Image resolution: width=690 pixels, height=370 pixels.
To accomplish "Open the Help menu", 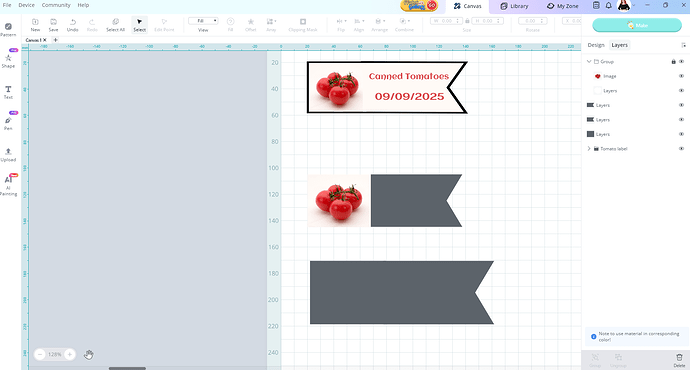I will coord(83,5).
